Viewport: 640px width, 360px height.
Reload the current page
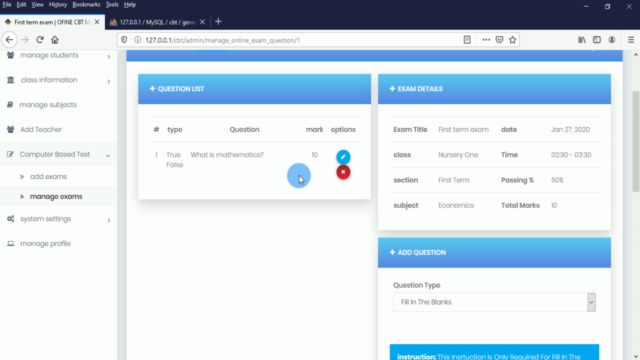tap(40, 40)
